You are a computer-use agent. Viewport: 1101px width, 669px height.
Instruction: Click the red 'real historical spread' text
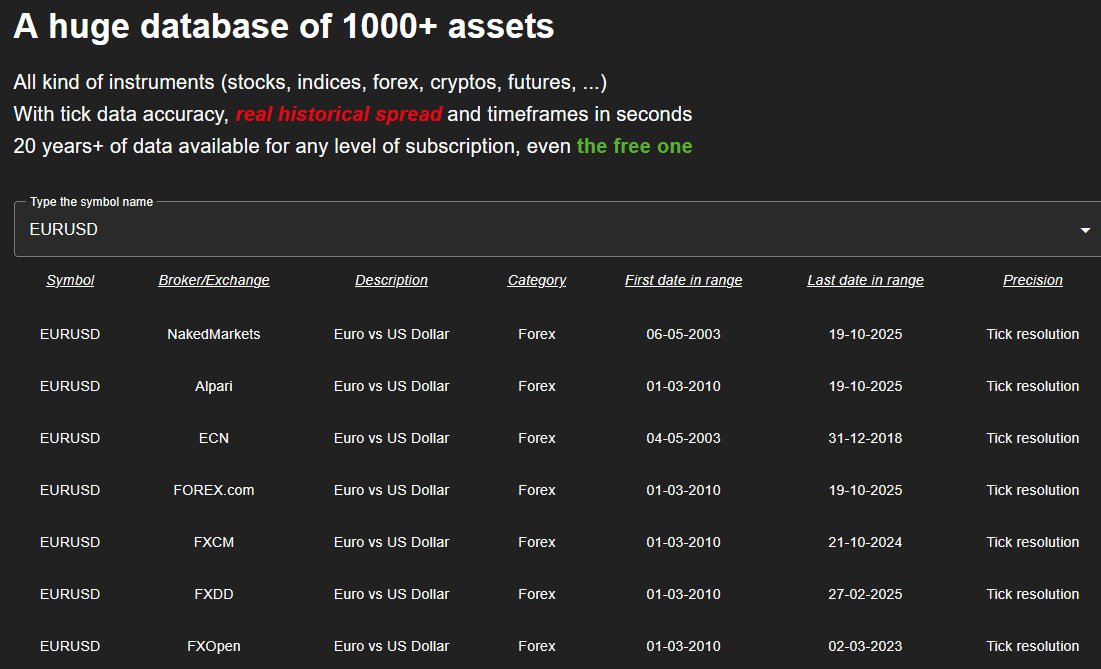pos(339,114)
